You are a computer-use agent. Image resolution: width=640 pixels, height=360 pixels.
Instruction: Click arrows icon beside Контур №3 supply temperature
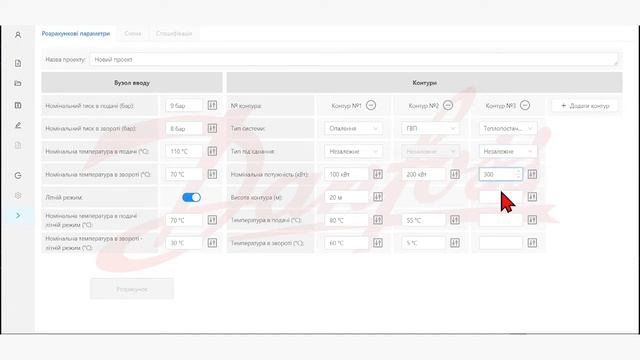532,220
